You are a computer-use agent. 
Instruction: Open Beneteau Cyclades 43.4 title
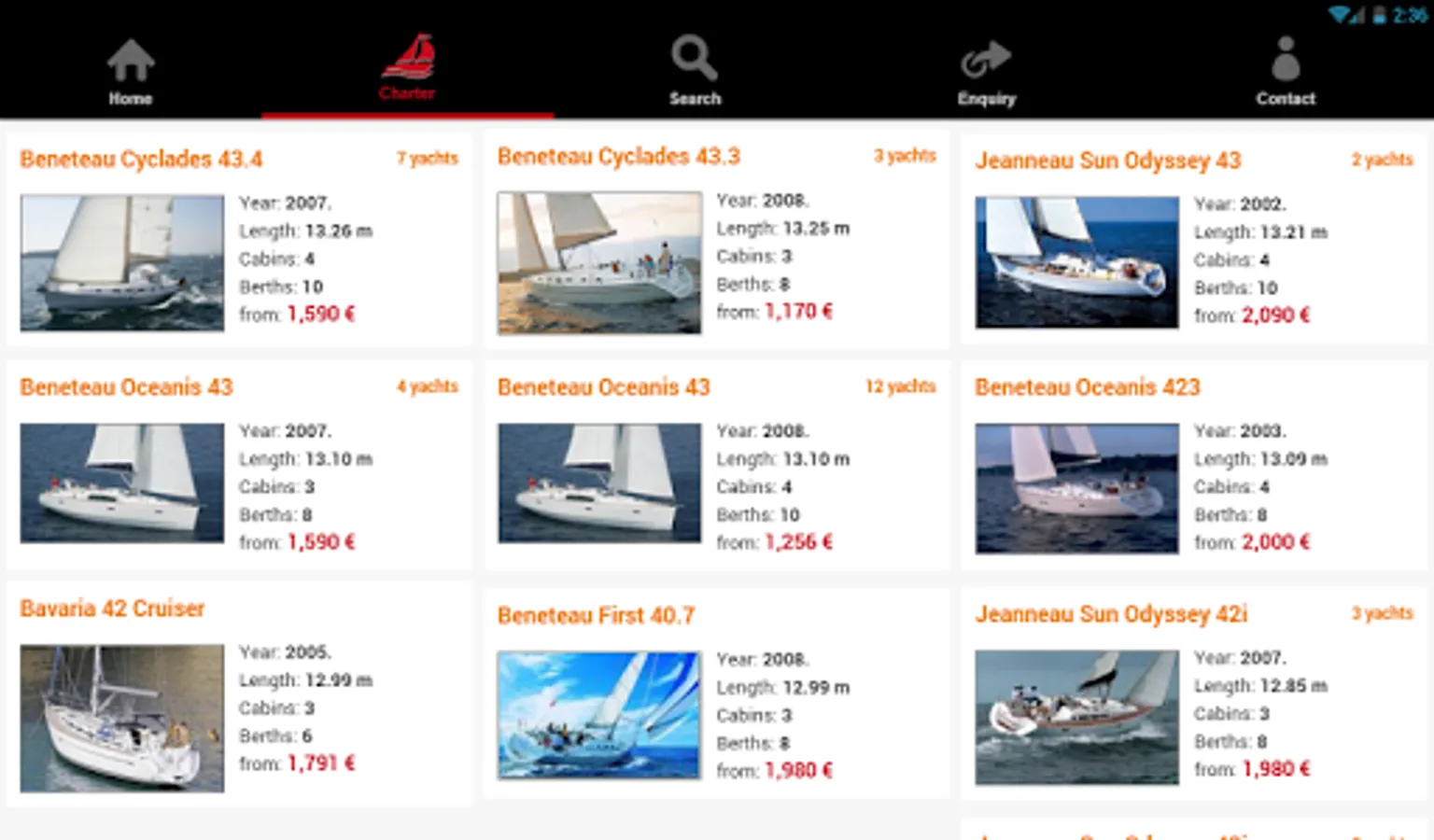141,160
